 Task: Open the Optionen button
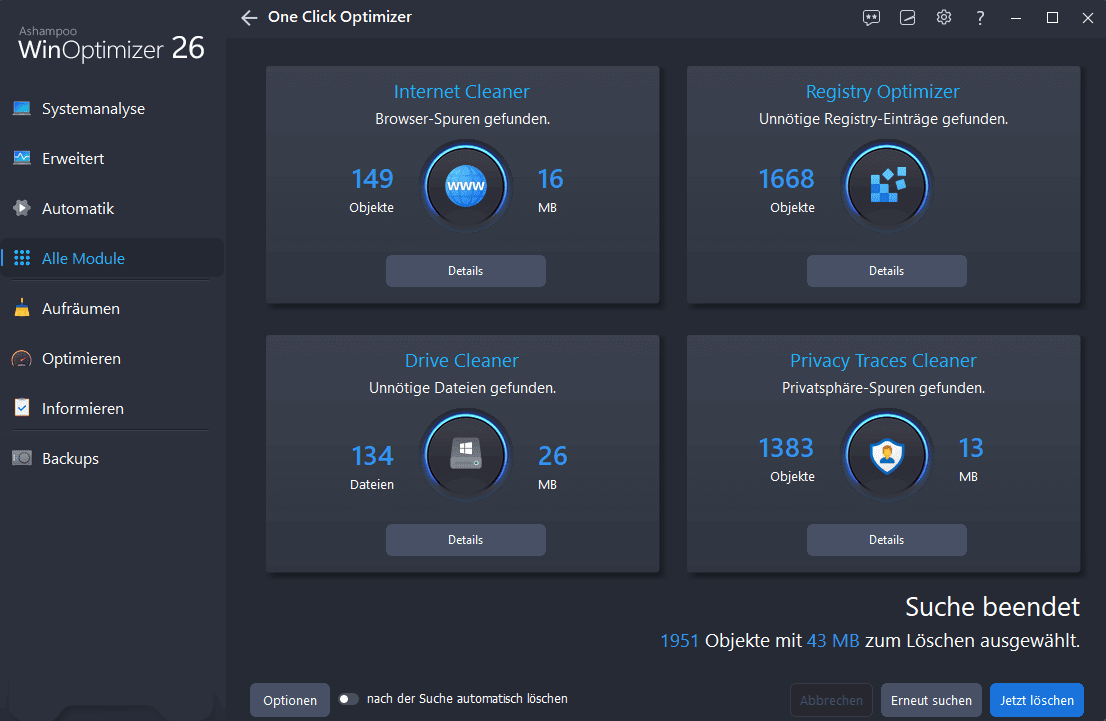290,701
